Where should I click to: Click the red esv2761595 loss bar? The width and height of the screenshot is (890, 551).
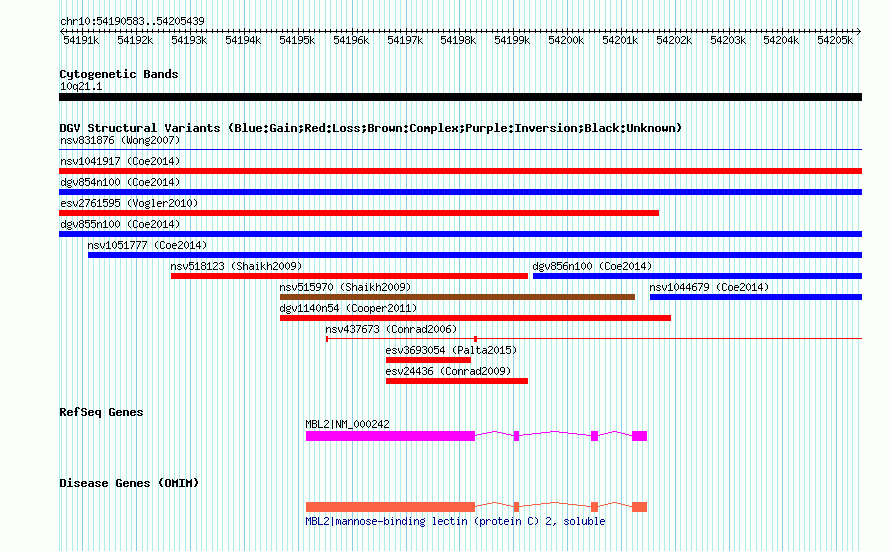pos(359,213)
